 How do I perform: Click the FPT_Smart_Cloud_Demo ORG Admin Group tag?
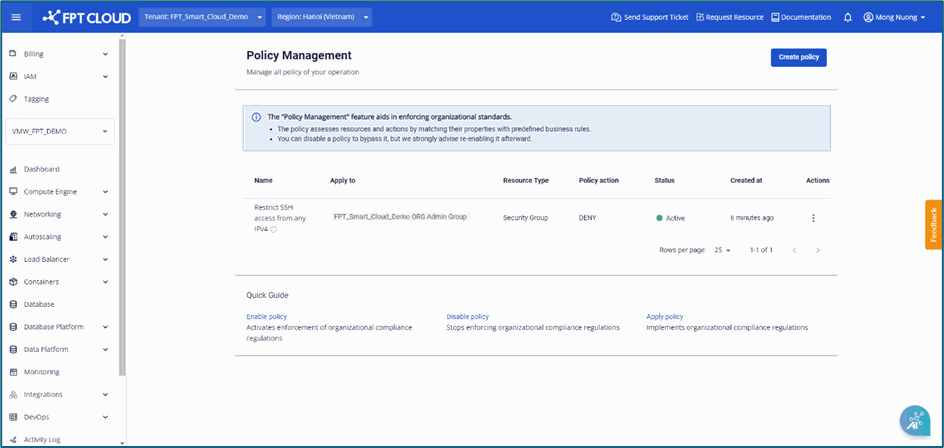click(x=400, y=217)
